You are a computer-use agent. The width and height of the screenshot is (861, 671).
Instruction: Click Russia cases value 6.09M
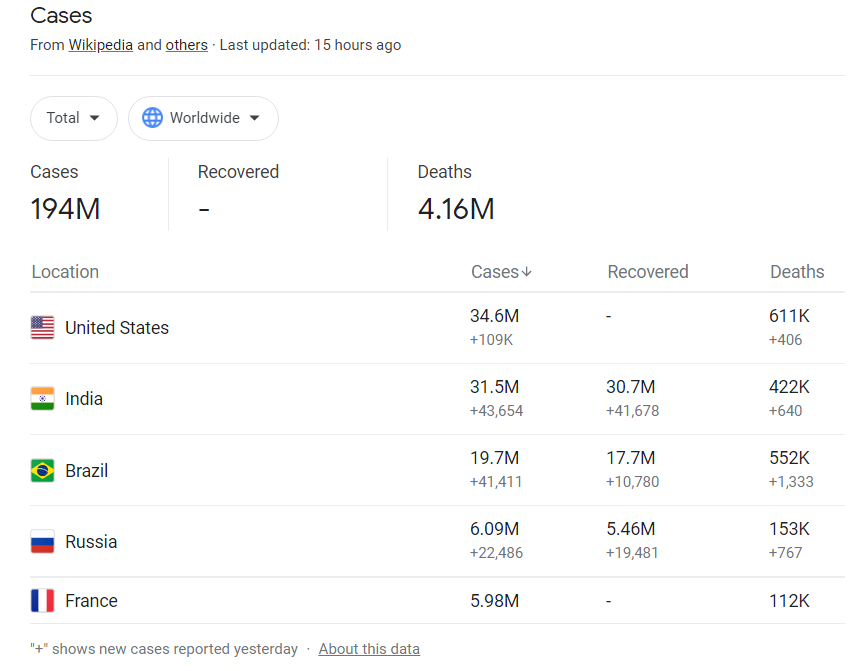[494, 529]
